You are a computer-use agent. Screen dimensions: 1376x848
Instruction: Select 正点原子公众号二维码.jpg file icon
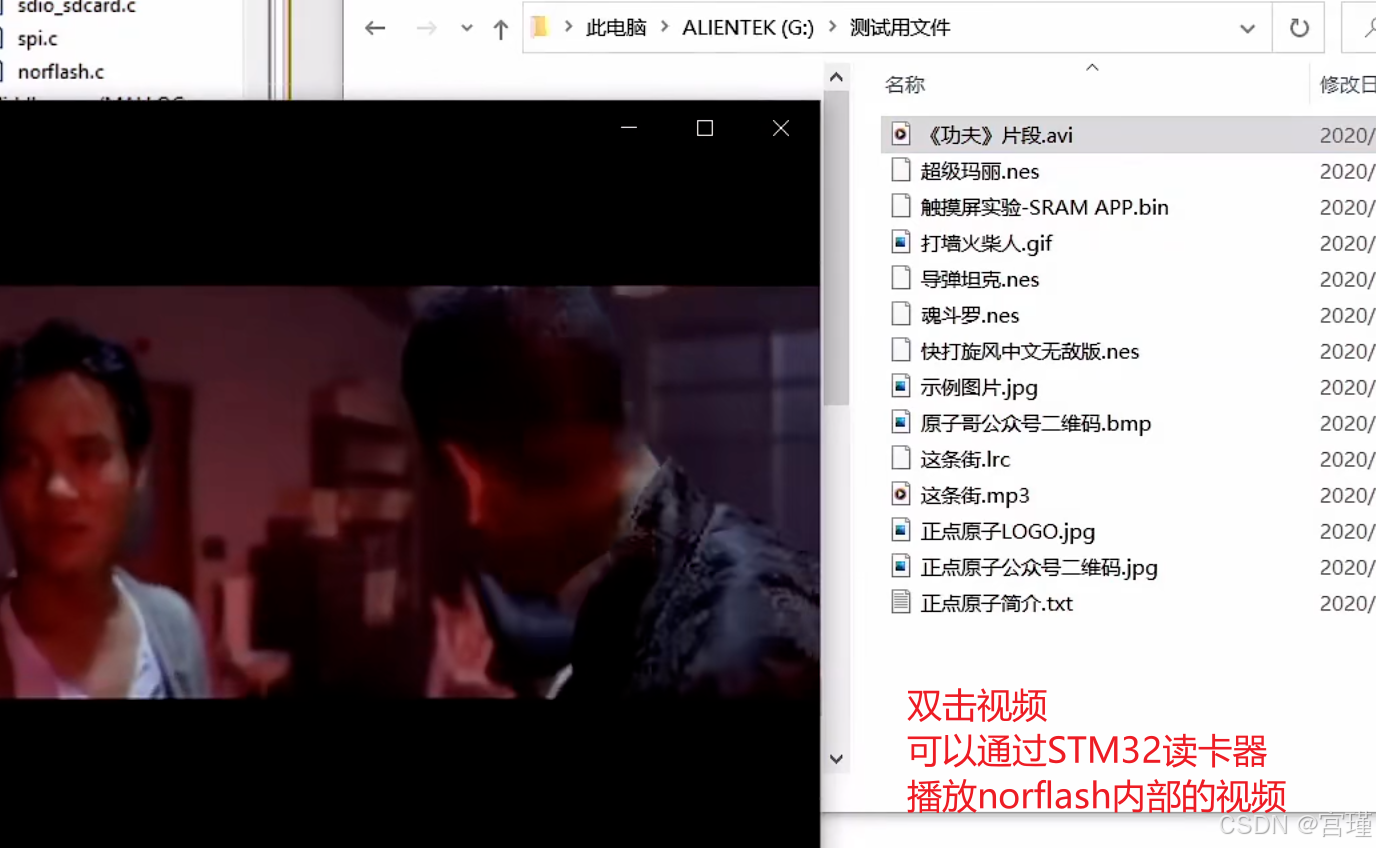[x=901, y=567]
